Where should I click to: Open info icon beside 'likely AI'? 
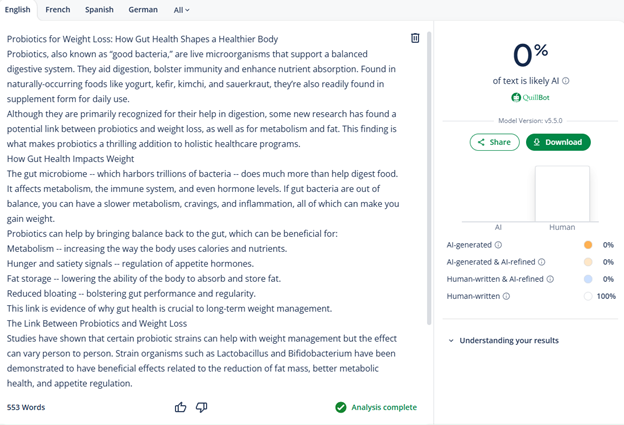coord(566,81)
